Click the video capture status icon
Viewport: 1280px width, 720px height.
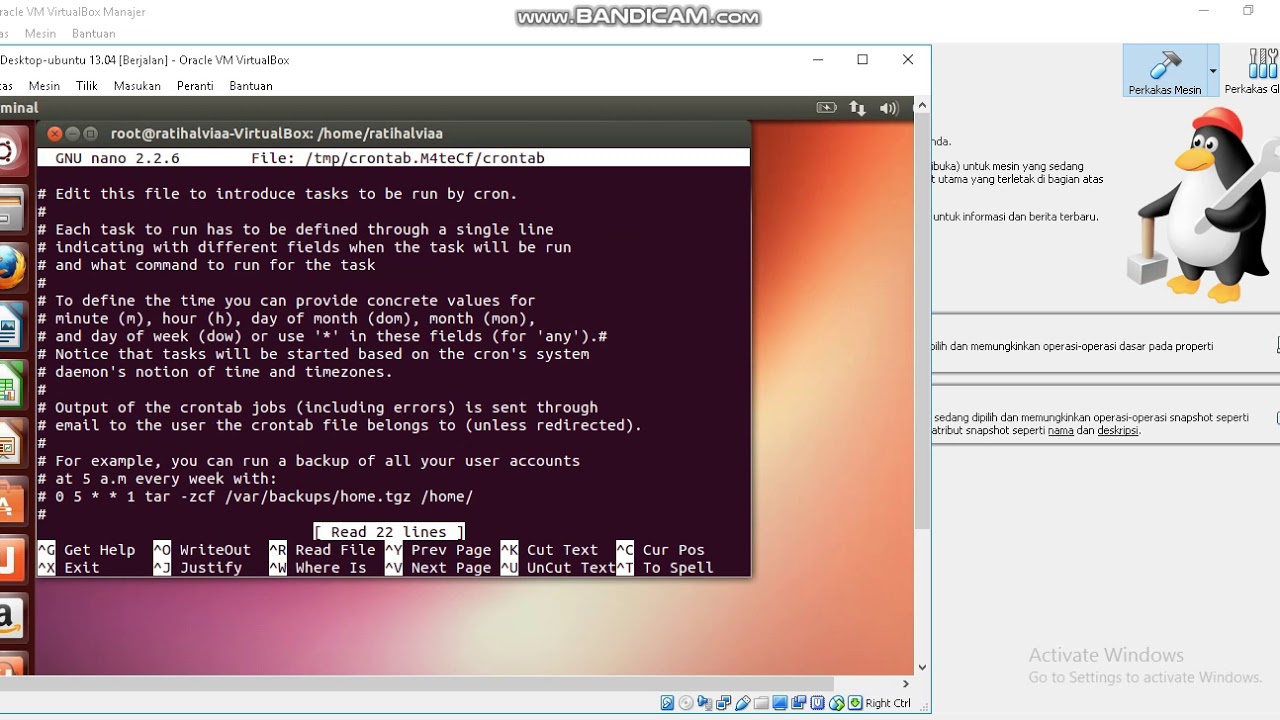800,703
